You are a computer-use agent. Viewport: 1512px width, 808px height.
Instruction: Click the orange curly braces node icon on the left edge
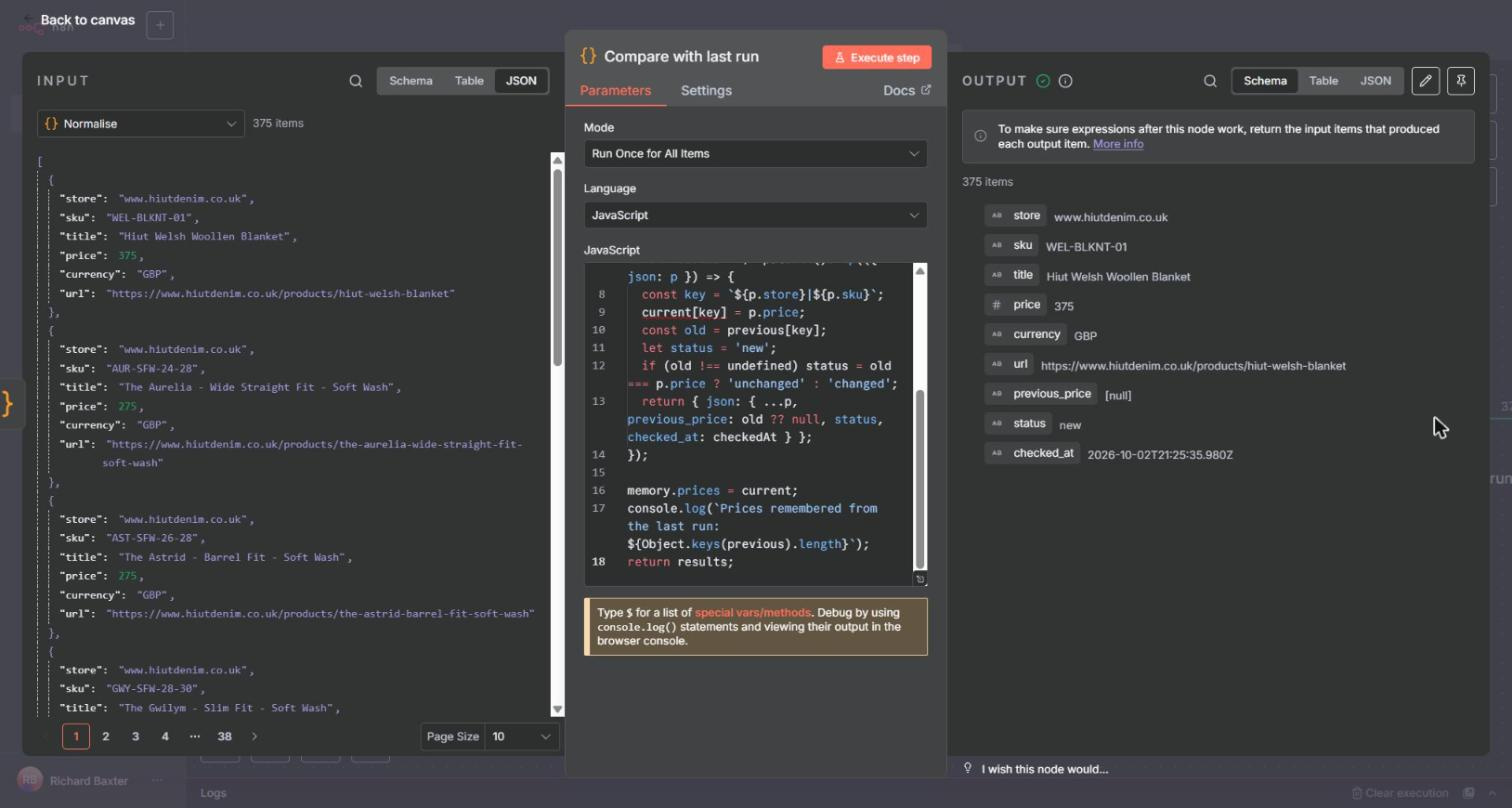(x=7, y=402)
